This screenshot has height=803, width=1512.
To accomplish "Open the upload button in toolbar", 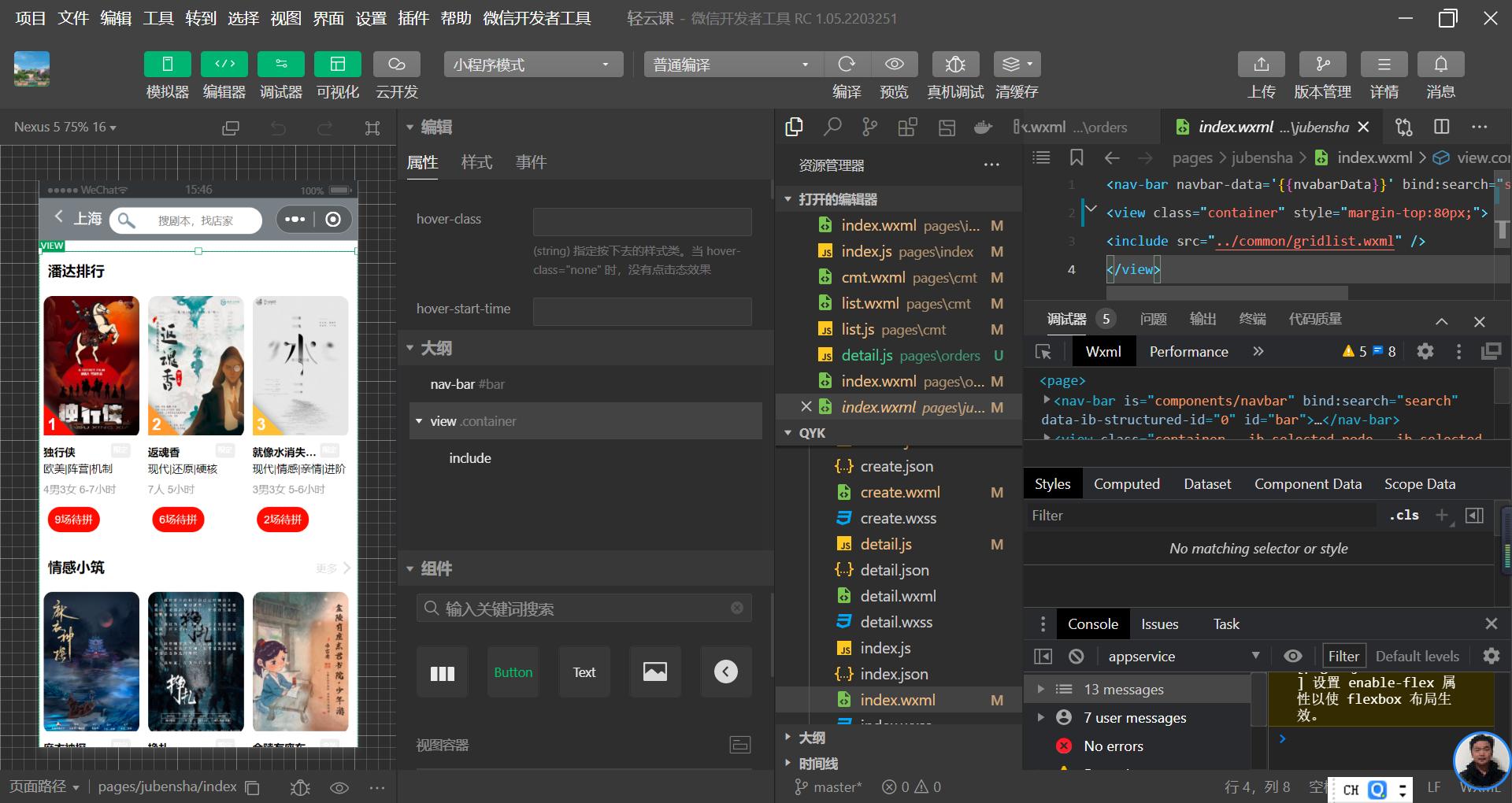I will (x=1261, y=65).
